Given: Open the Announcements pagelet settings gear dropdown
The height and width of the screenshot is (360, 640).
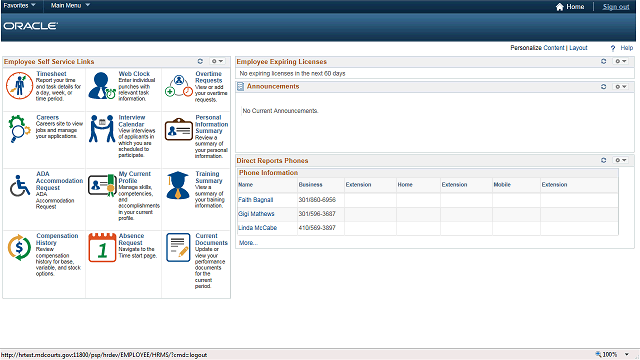Looking at the screenshot, I should tap(621, 87).
